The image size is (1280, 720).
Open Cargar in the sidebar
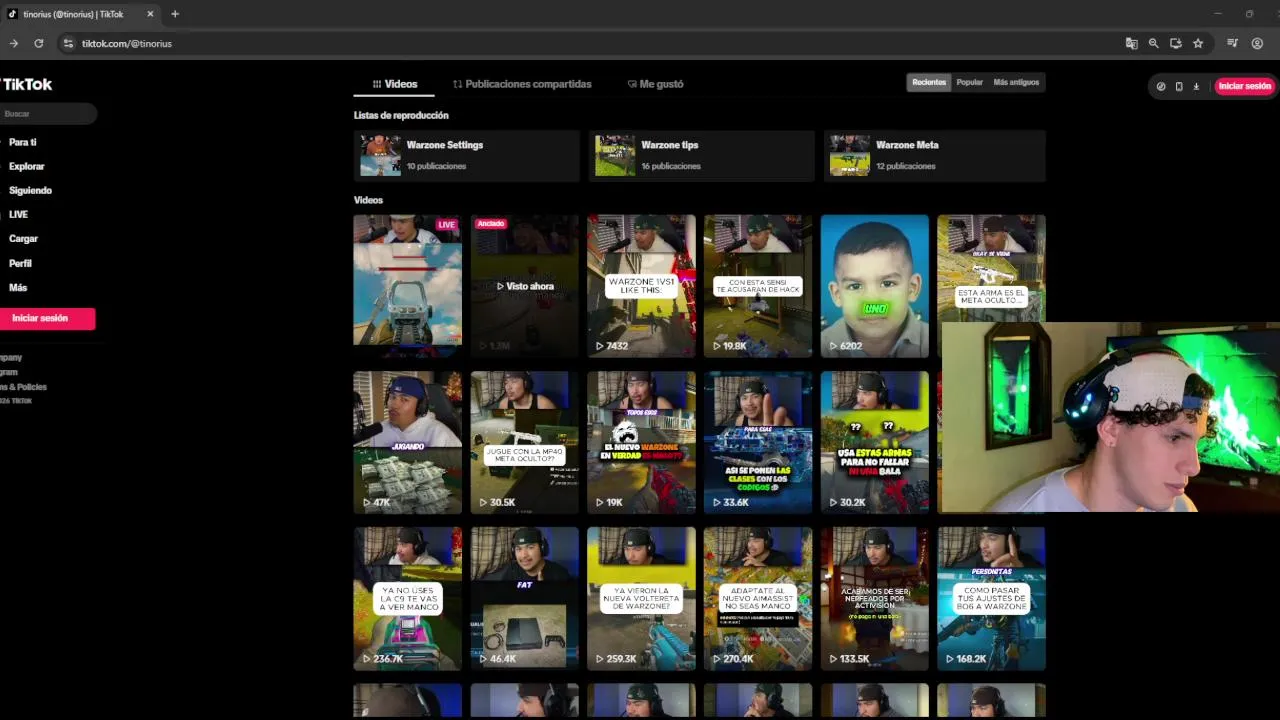point(23,239)
